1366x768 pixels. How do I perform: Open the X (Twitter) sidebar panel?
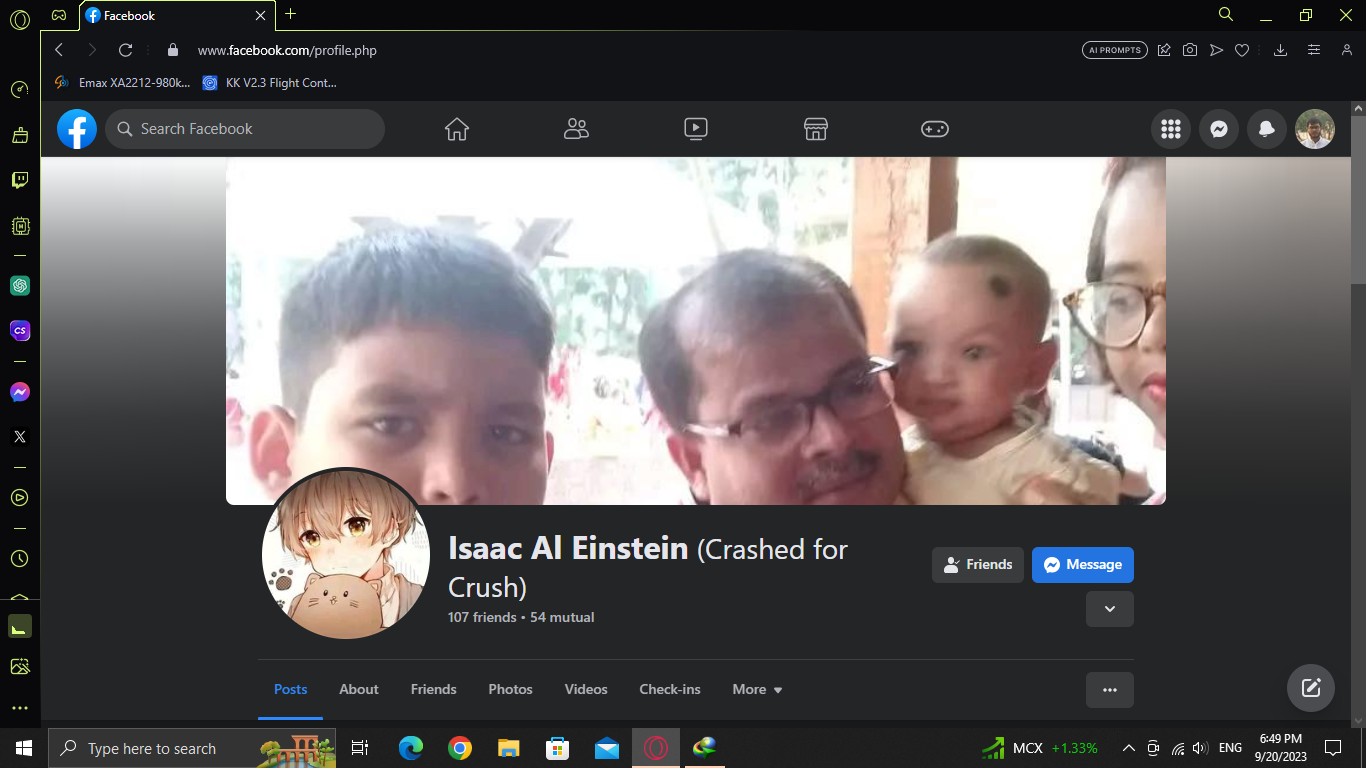tap(20, 436)
